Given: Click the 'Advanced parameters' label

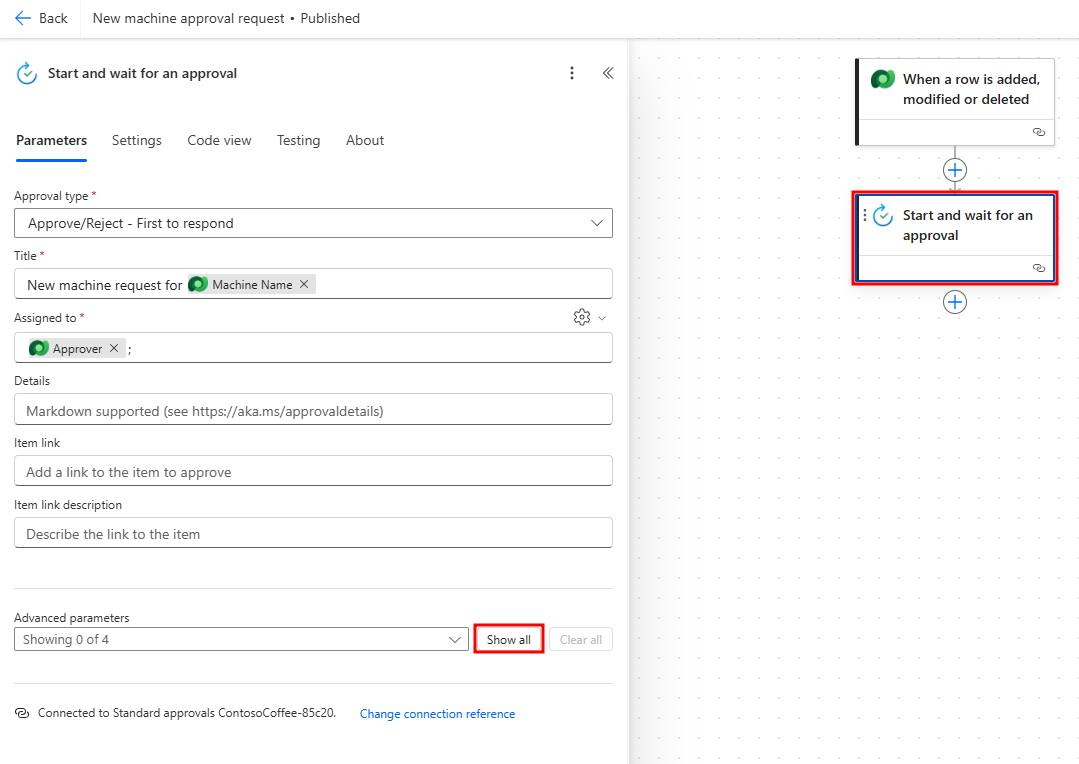Looking at the screenshot, I should pos(72,617).
